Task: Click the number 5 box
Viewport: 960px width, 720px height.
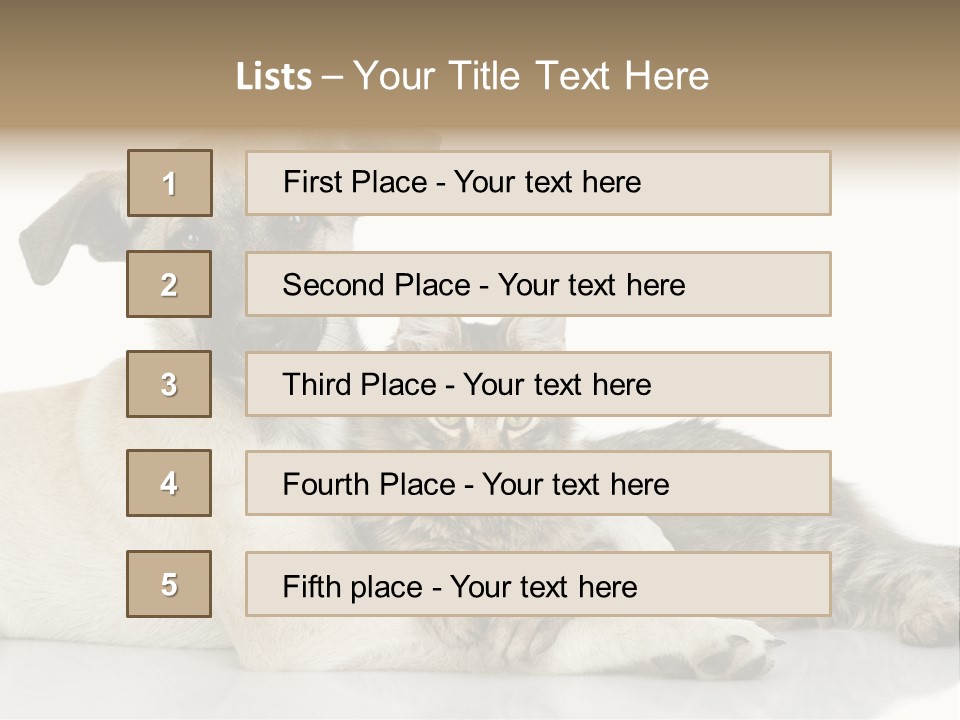Action: coord(169,584)
